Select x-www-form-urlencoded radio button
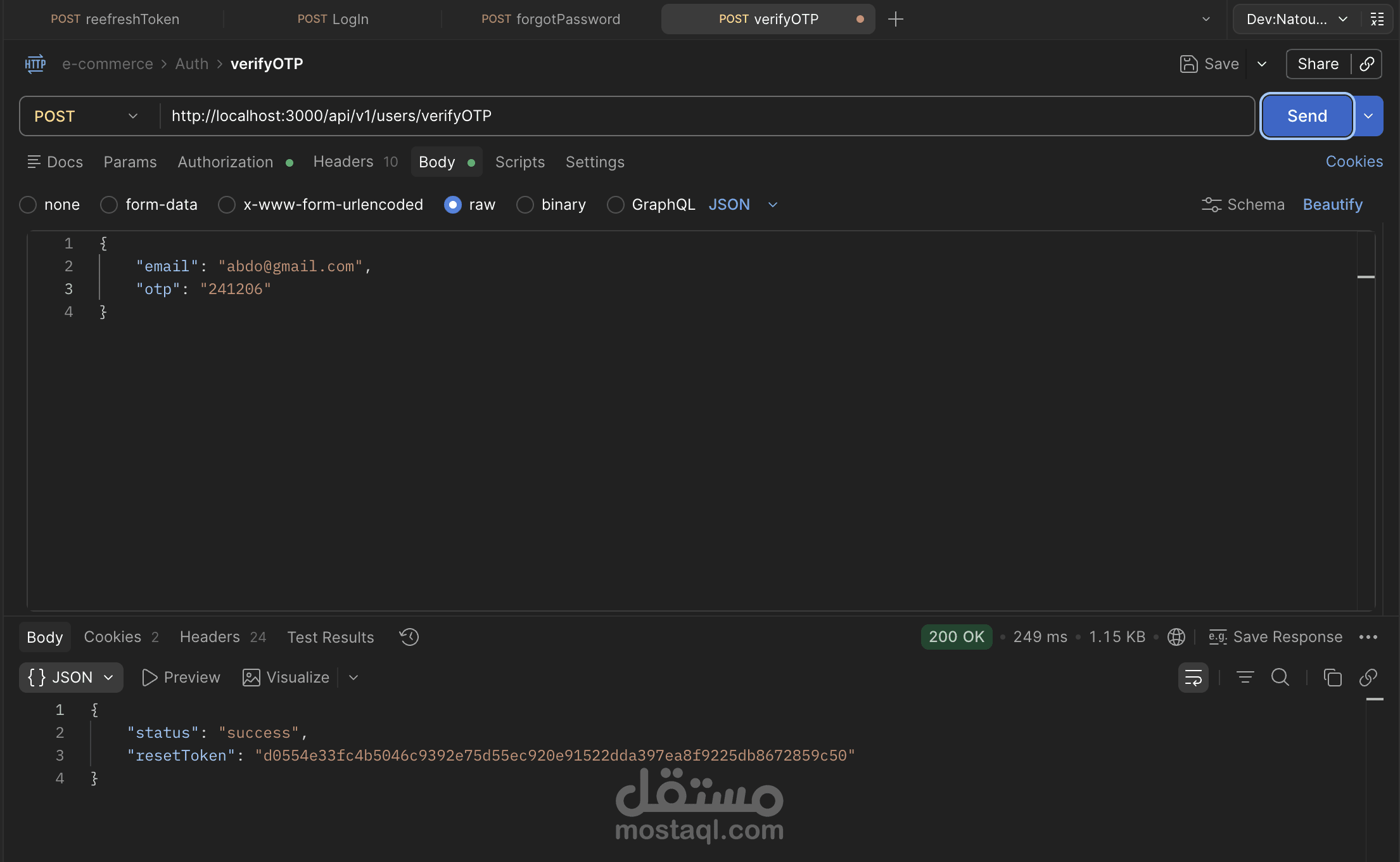 point(227,205)
